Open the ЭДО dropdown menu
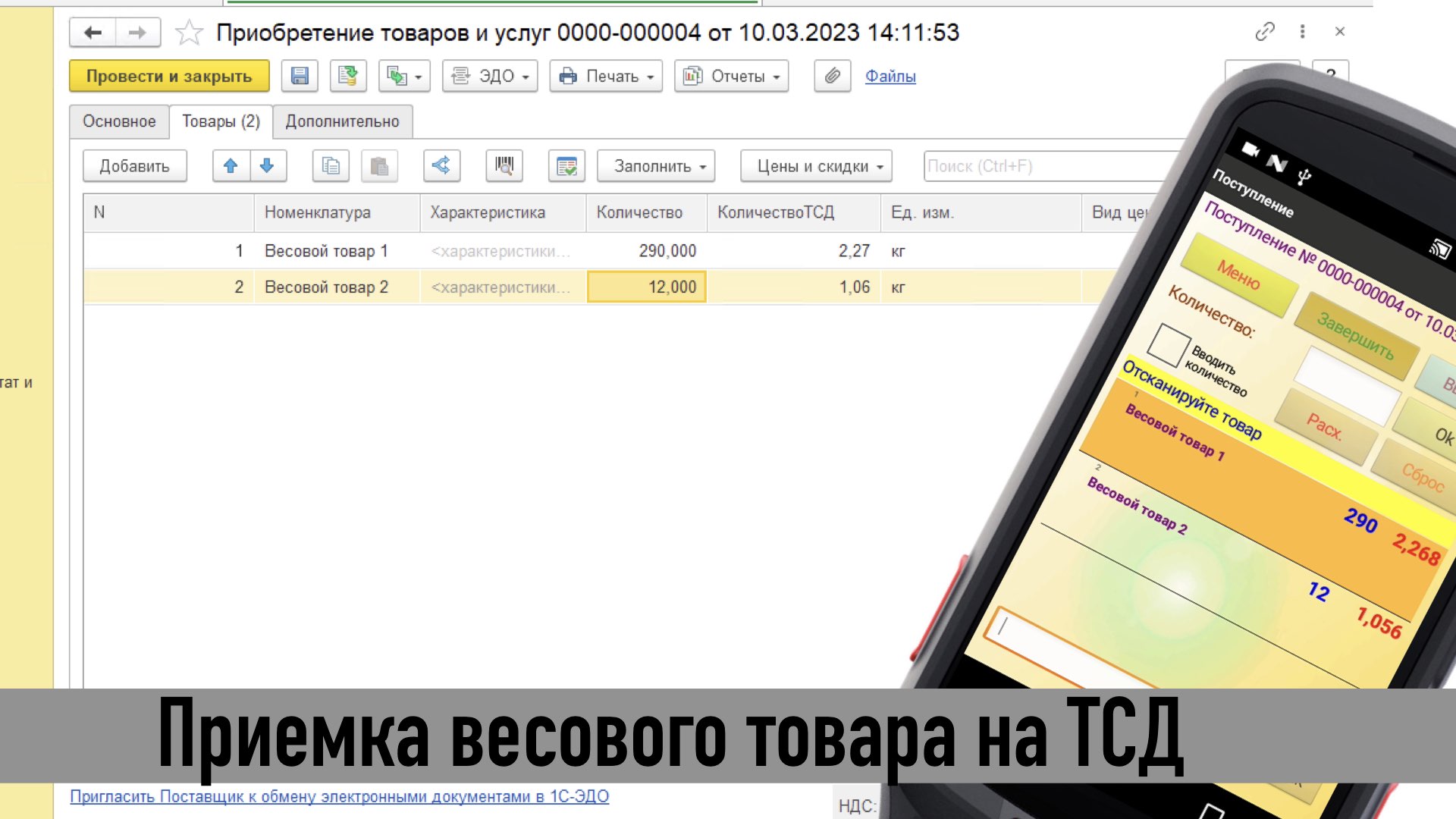The image size is (1456, 819). click(490, 76)
